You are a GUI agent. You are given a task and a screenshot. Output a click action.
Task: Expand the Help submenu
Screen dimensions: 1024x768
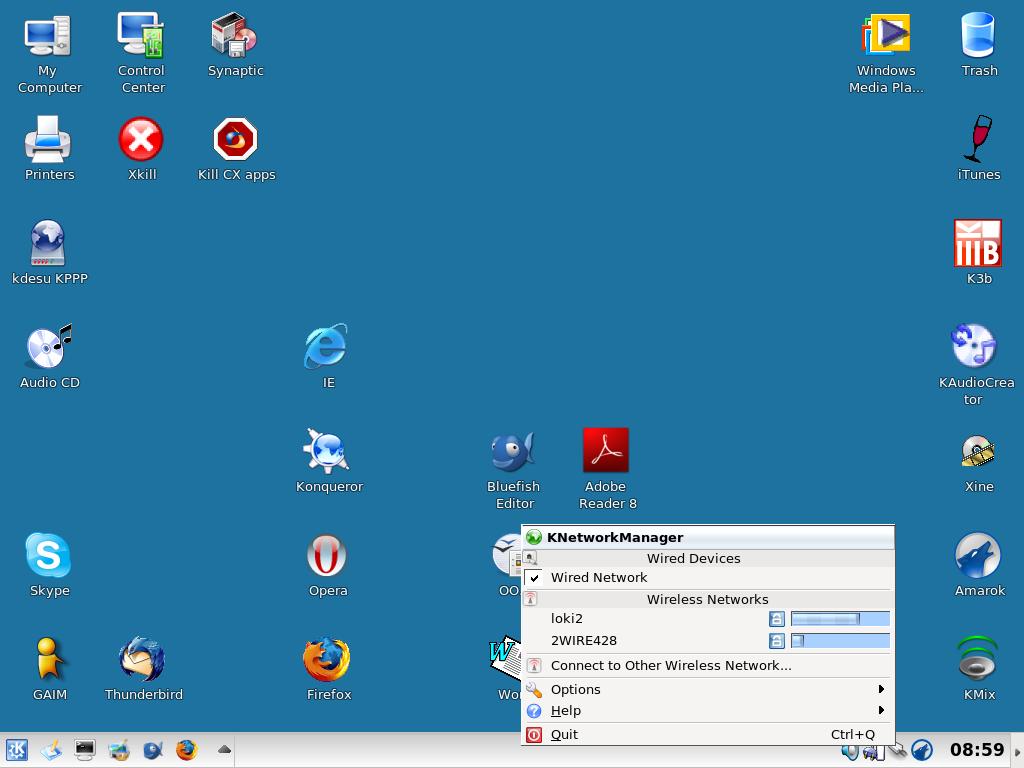[x=708, y=711]
